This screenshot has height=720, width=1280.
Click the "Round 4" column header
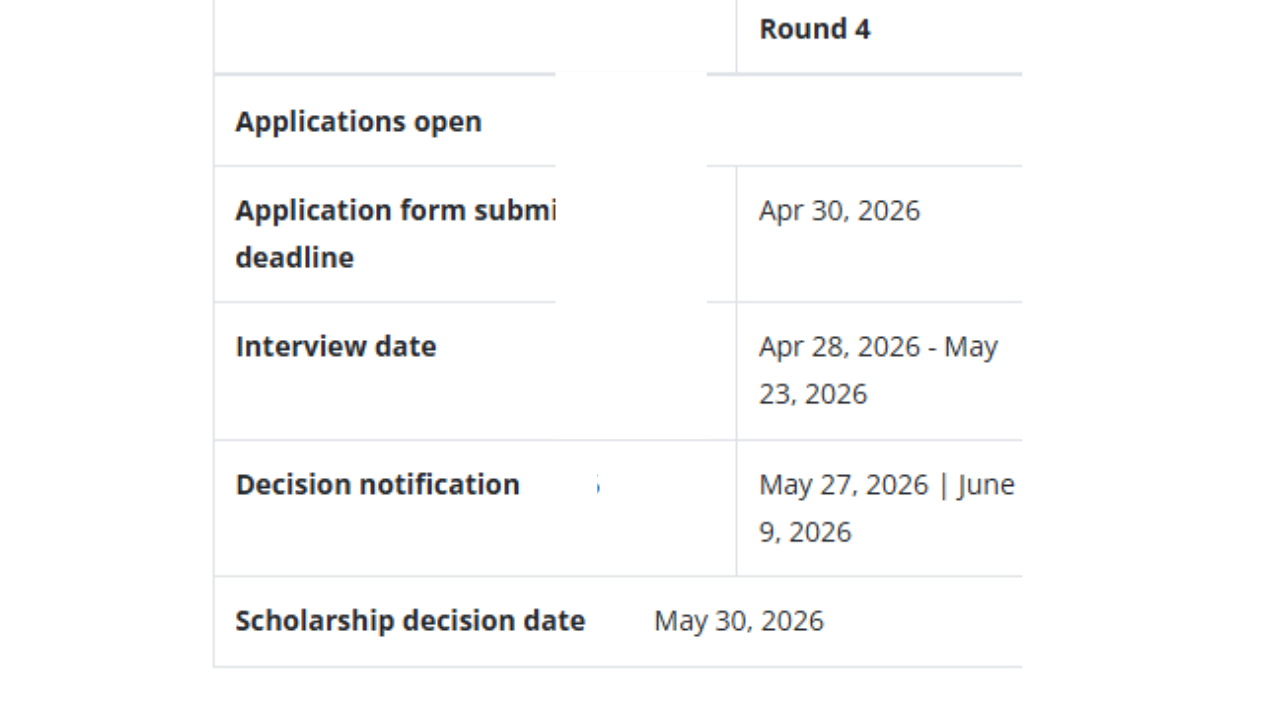pos(814,30)
